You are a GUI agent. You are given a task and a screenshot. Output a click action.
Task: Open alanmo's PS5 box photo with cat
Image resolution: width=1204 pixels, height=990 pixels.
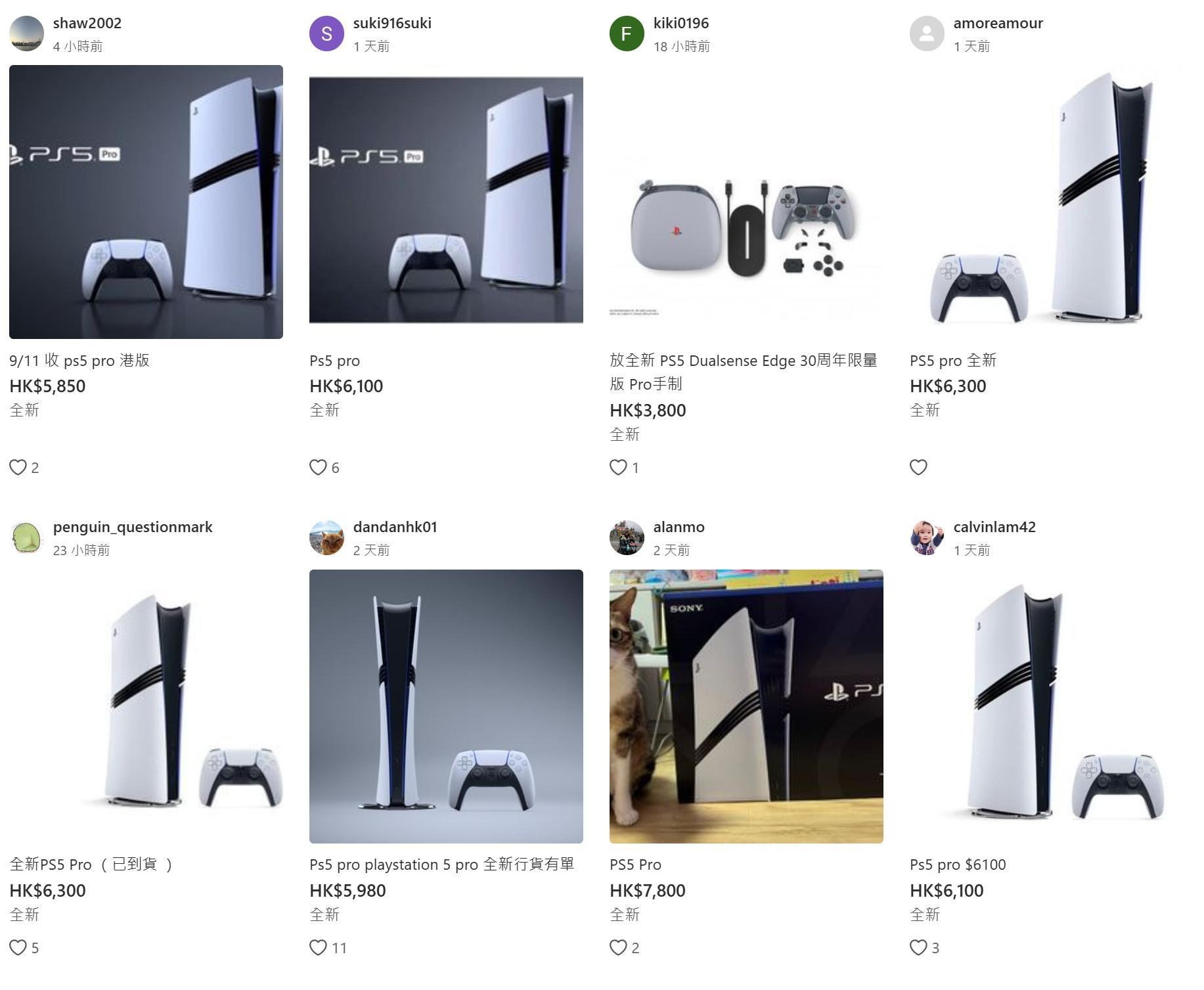click(x=746, y=706)
